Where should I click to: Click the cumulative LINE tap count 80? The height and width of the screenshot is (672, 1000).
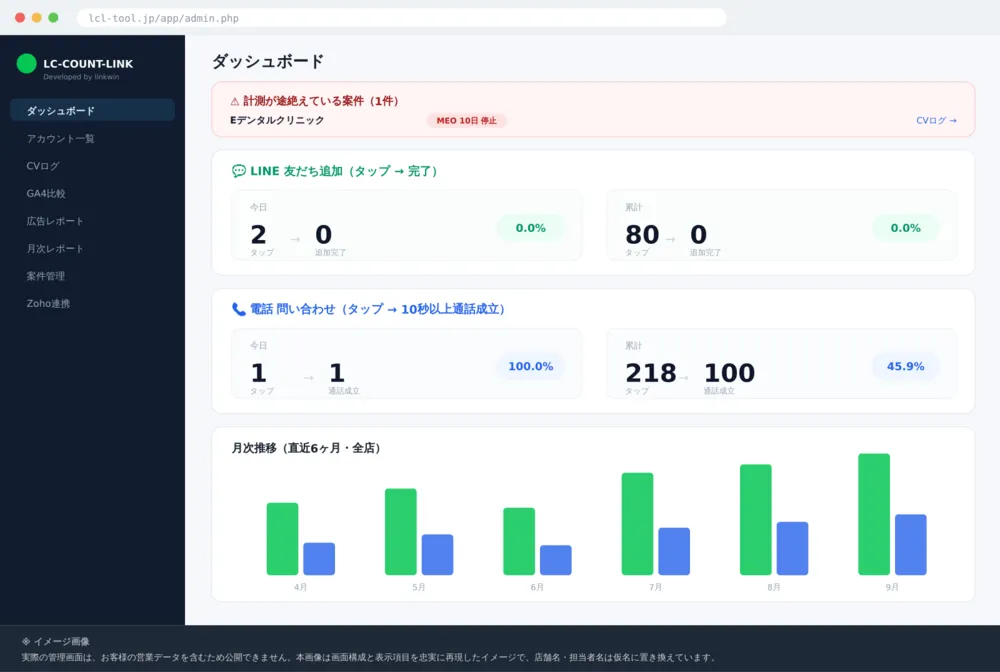pyautogui.click(x=642, y=235)
